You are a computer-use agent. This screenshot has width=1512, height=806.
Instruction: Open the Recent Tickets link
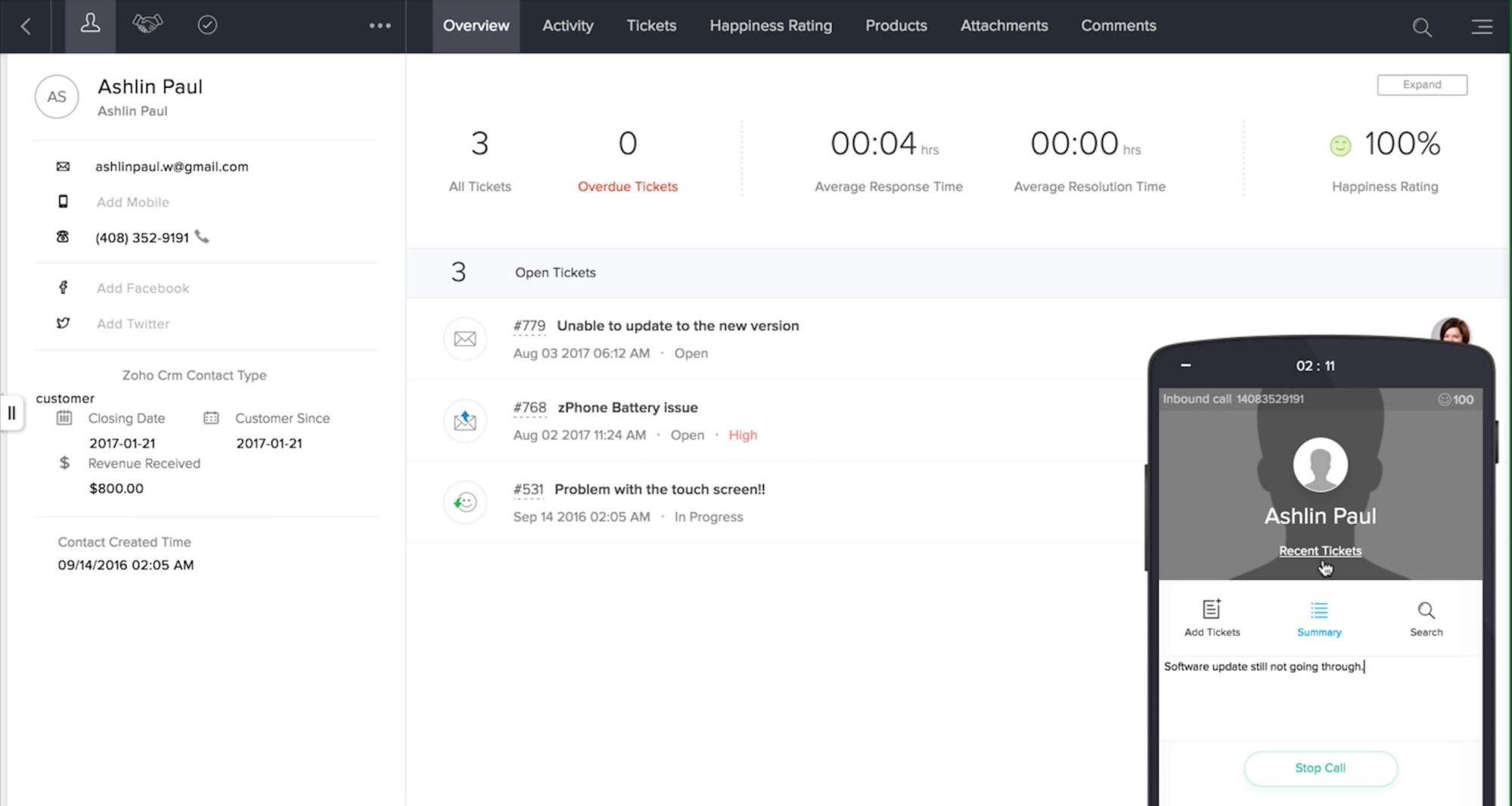tap(1320, 551)
